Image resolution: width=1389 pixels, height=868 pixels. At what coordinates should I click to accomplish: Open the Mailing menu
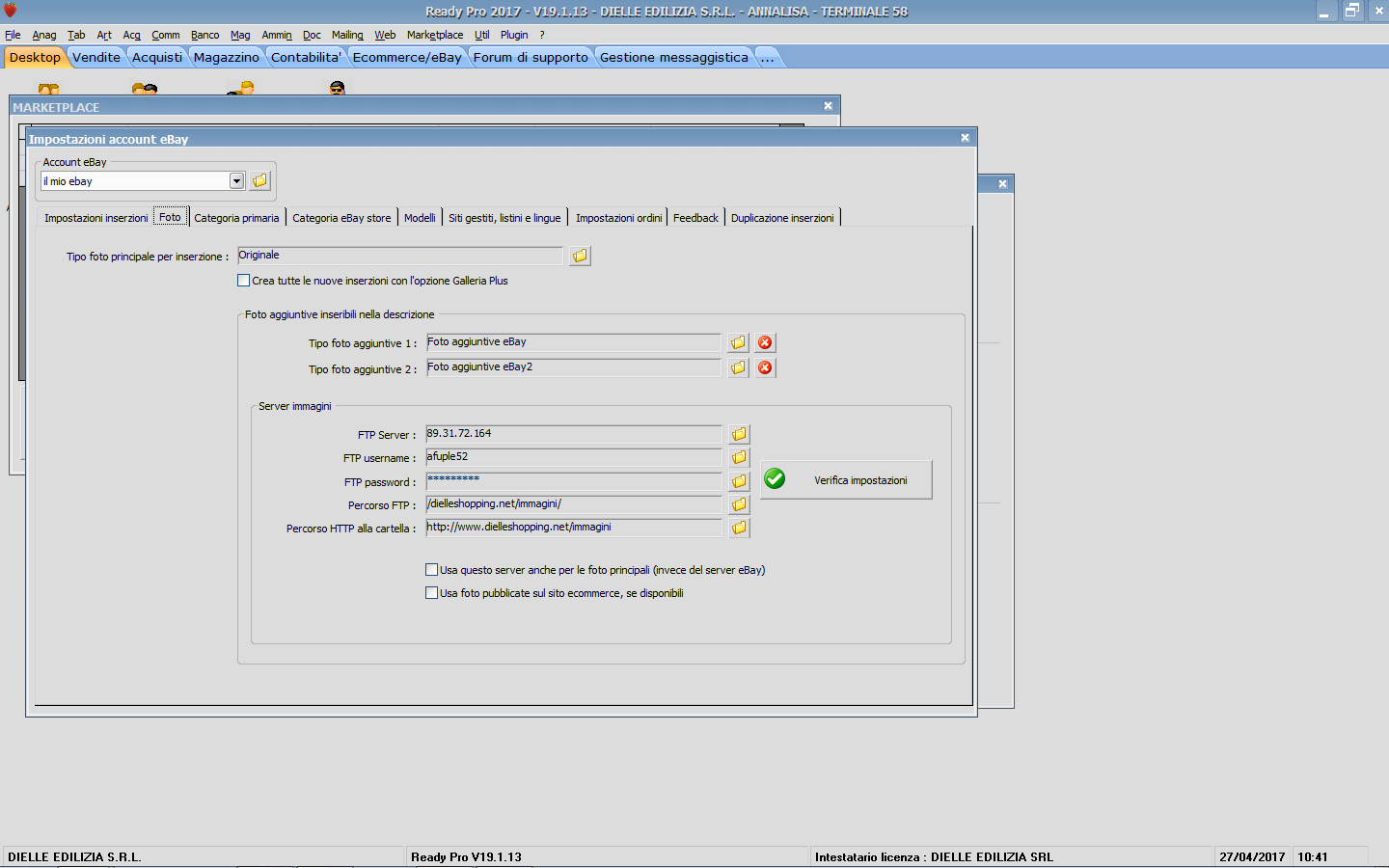[x=347, y=35]
